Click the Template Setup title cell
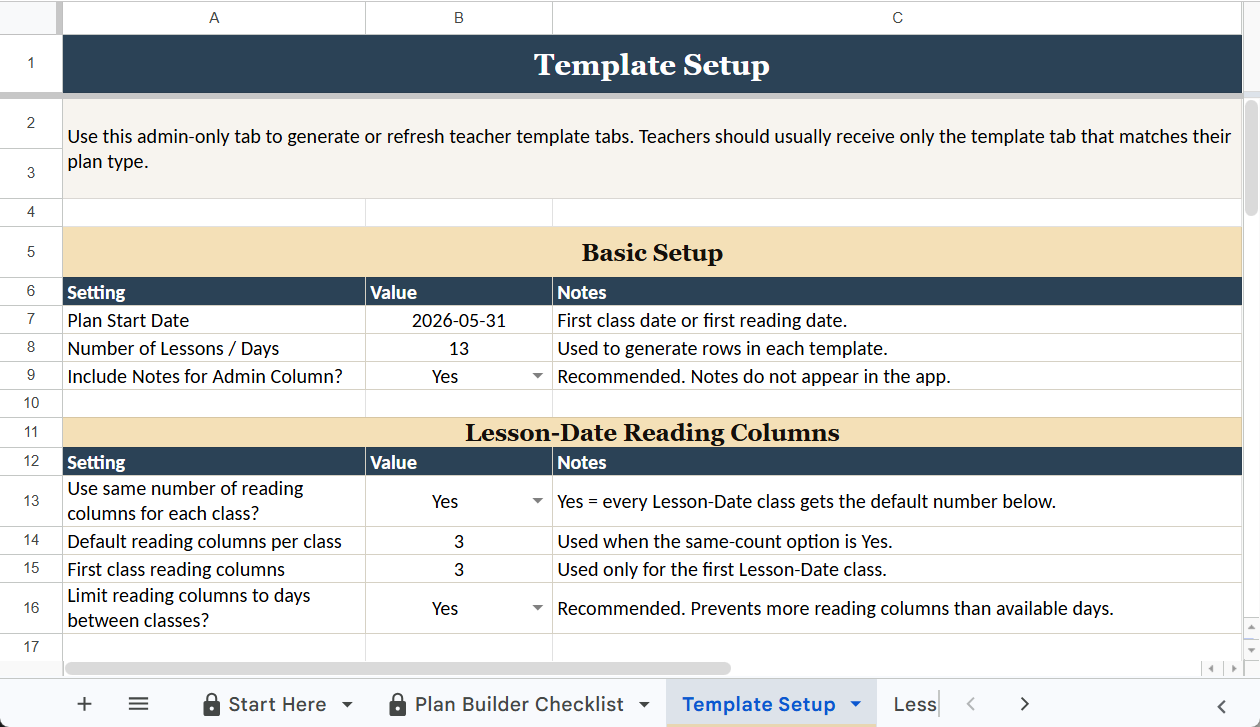Image resolution: width=1260 pixels, height=727 pixels. pos(652,64)
